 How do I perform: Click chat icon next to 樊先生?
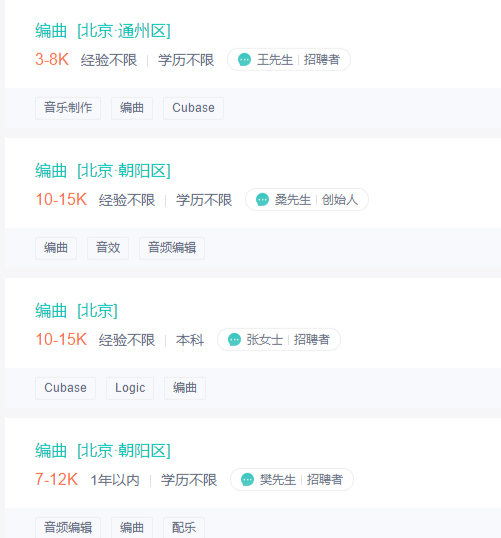coord(247,480)
